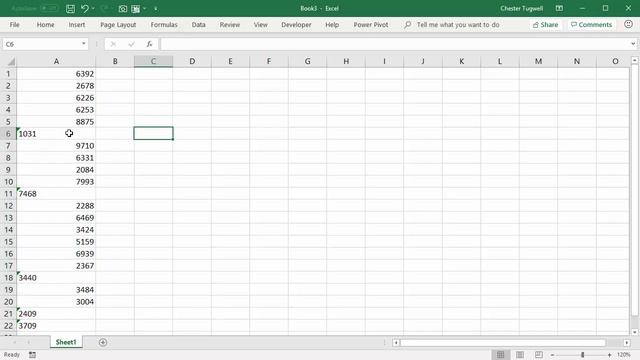Save the workbook from the title bar

(70, 9)
